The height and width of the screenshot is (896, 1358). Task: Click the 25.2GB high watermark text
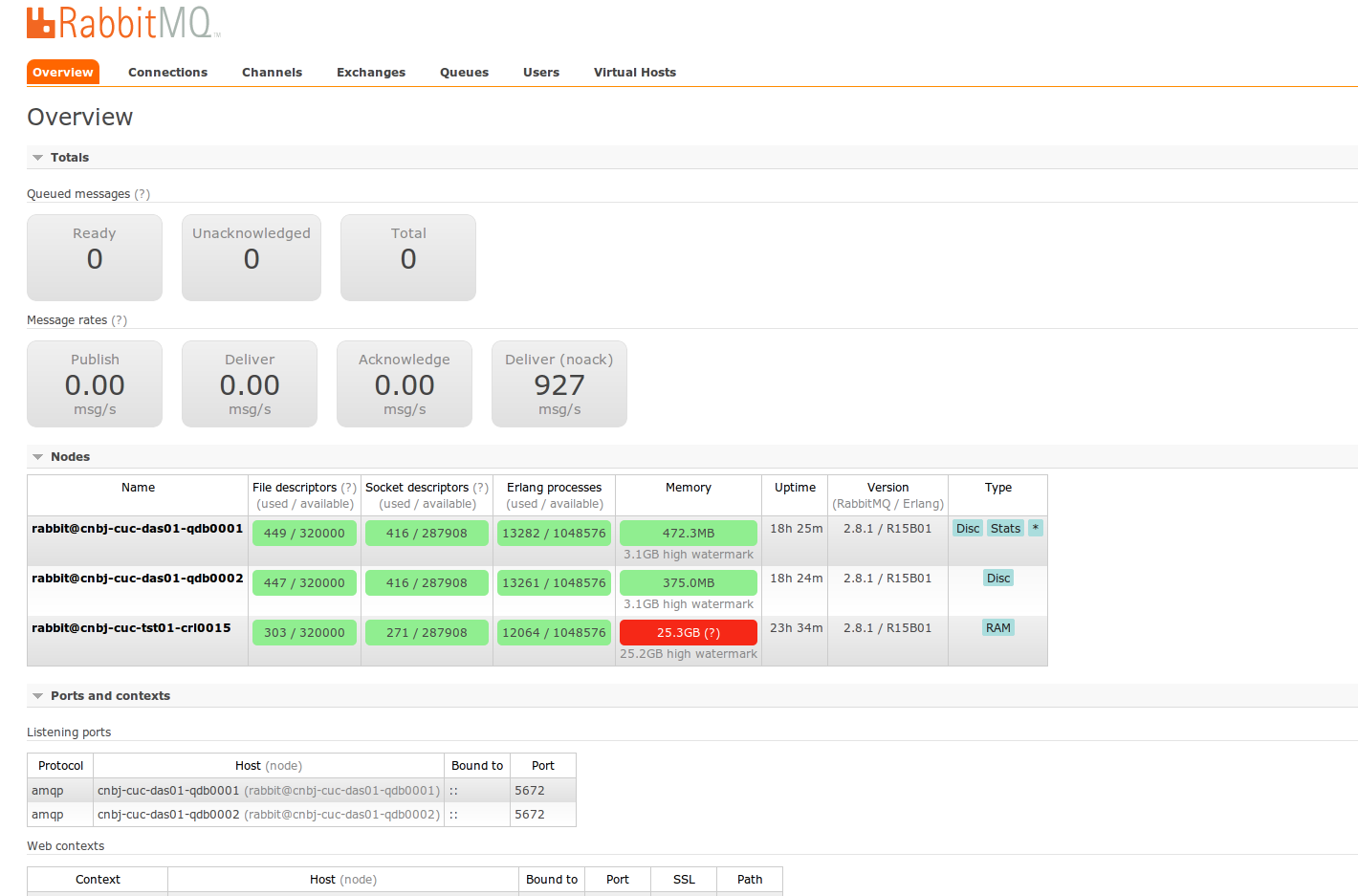click(x=689, y=653)
